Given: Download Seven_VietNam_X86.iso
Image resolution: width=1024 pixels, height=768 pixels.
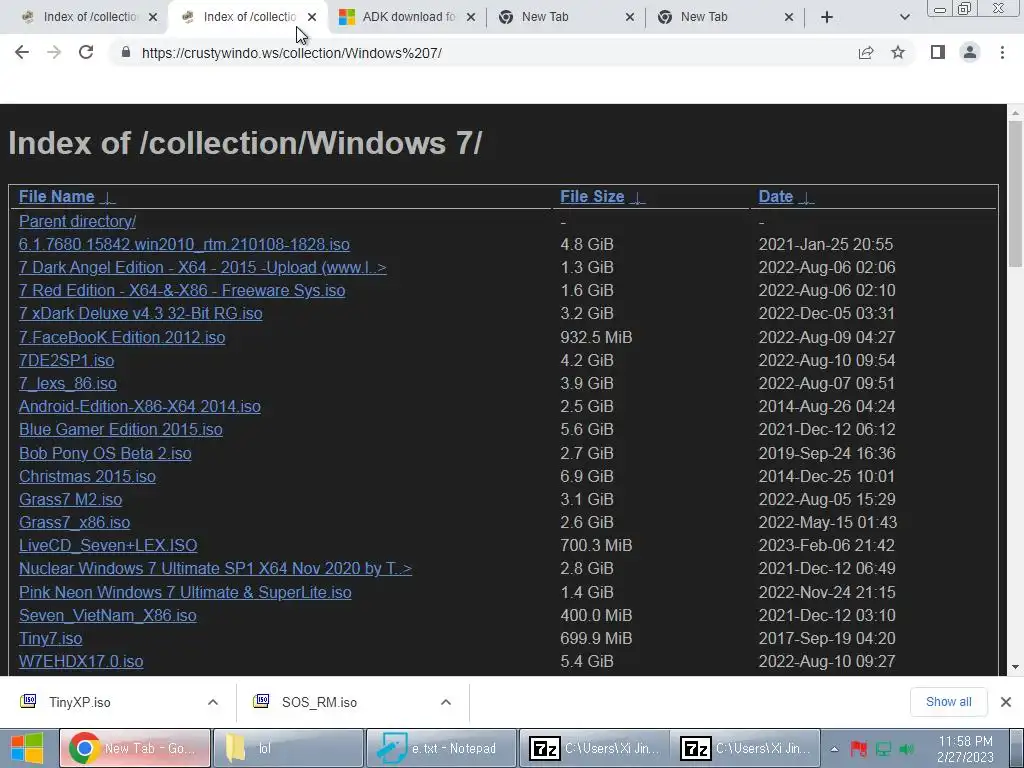Looking at the screenshot, I should click(x=107, y=615).
